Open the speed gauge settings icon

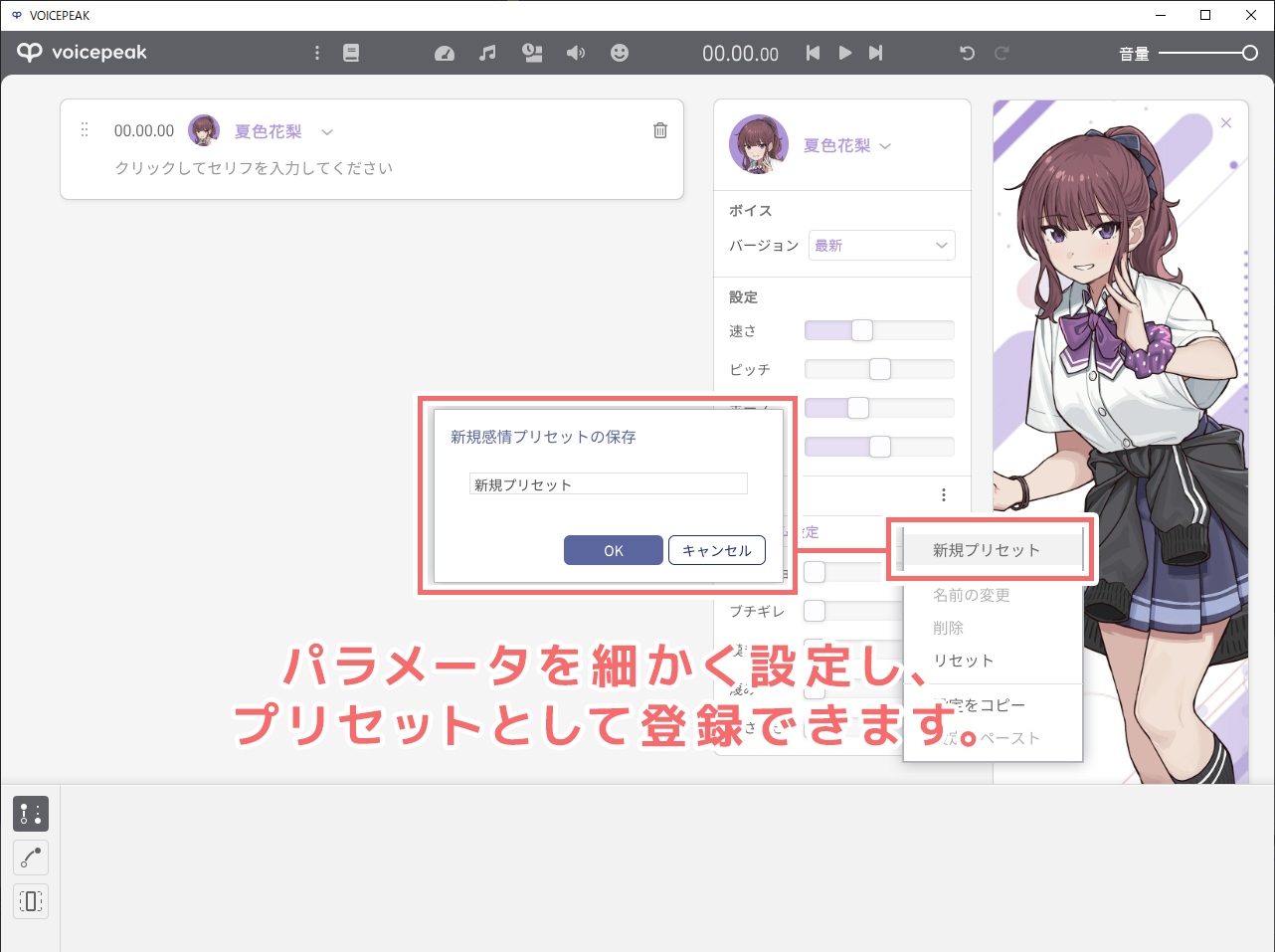tap(445, 53)
